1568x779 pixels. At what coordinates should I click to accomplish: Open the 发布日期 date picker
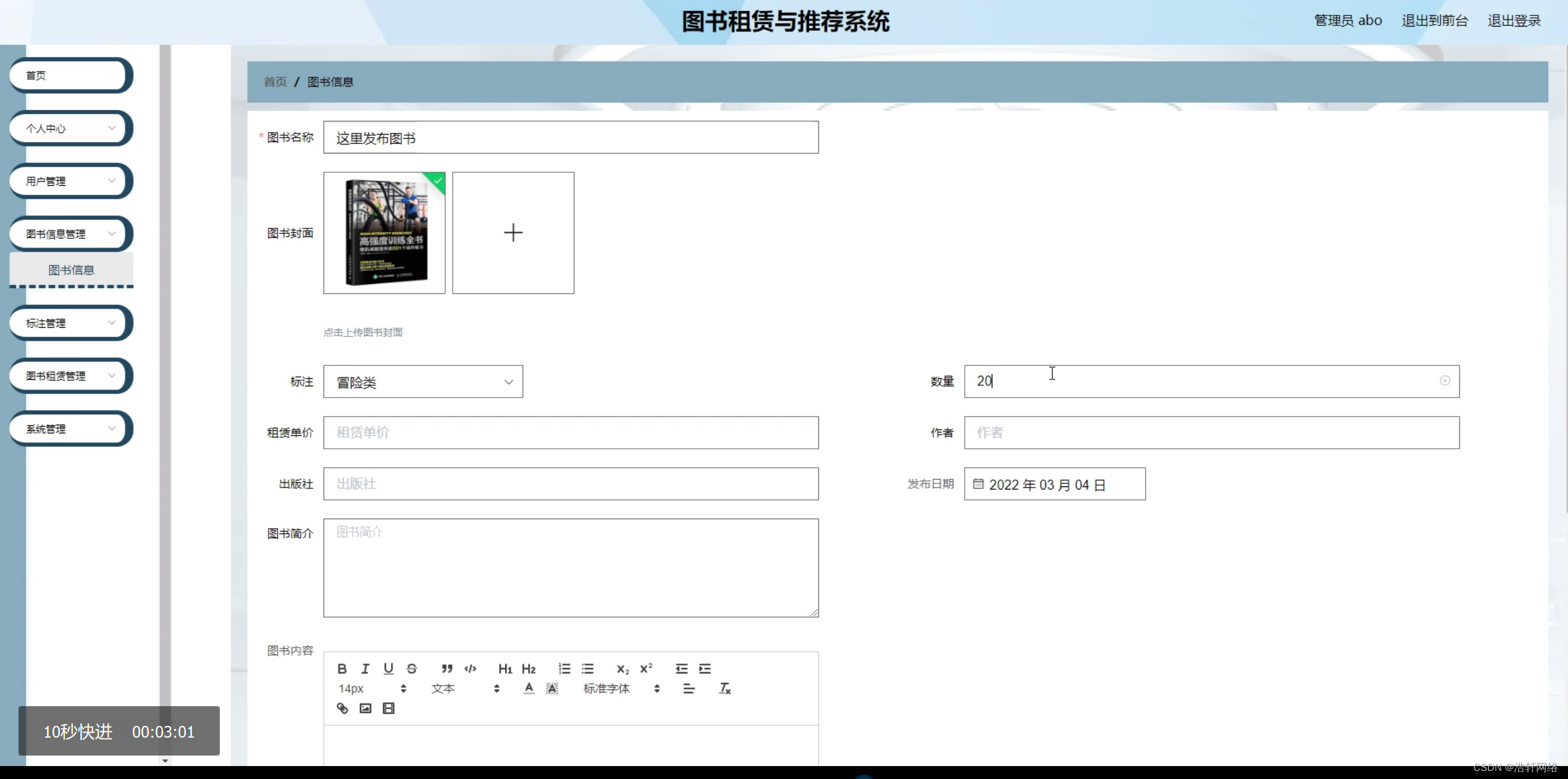[x=1055, y=484]
